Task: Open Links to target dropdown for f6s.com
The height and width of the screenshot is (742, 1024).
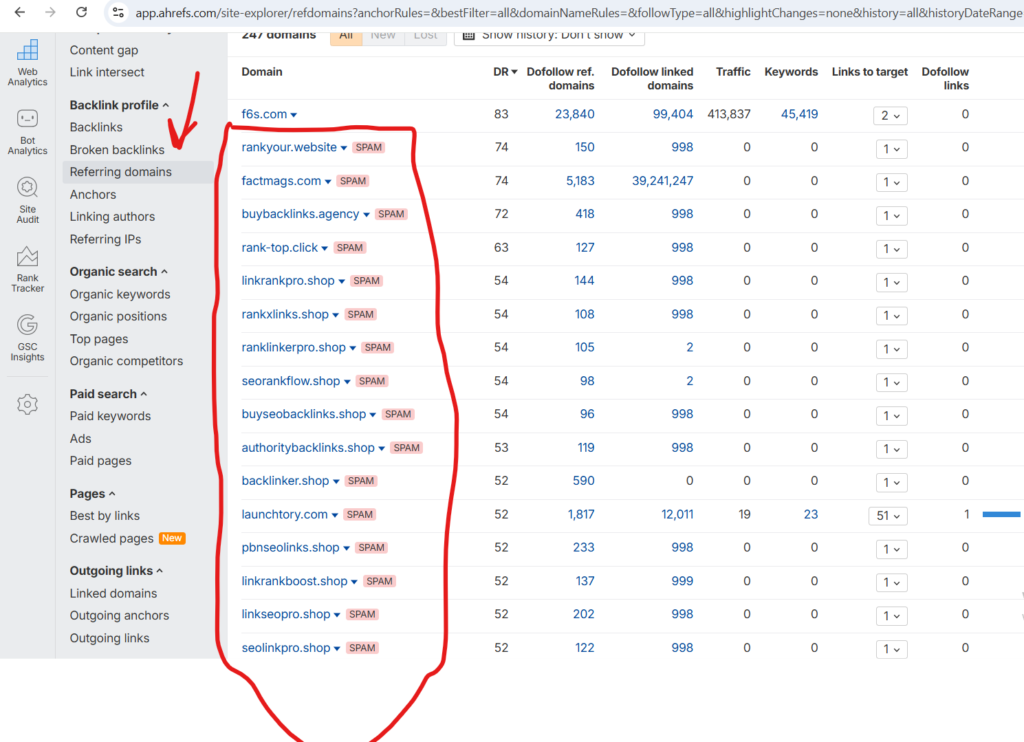Action: (x=890, y=116)
